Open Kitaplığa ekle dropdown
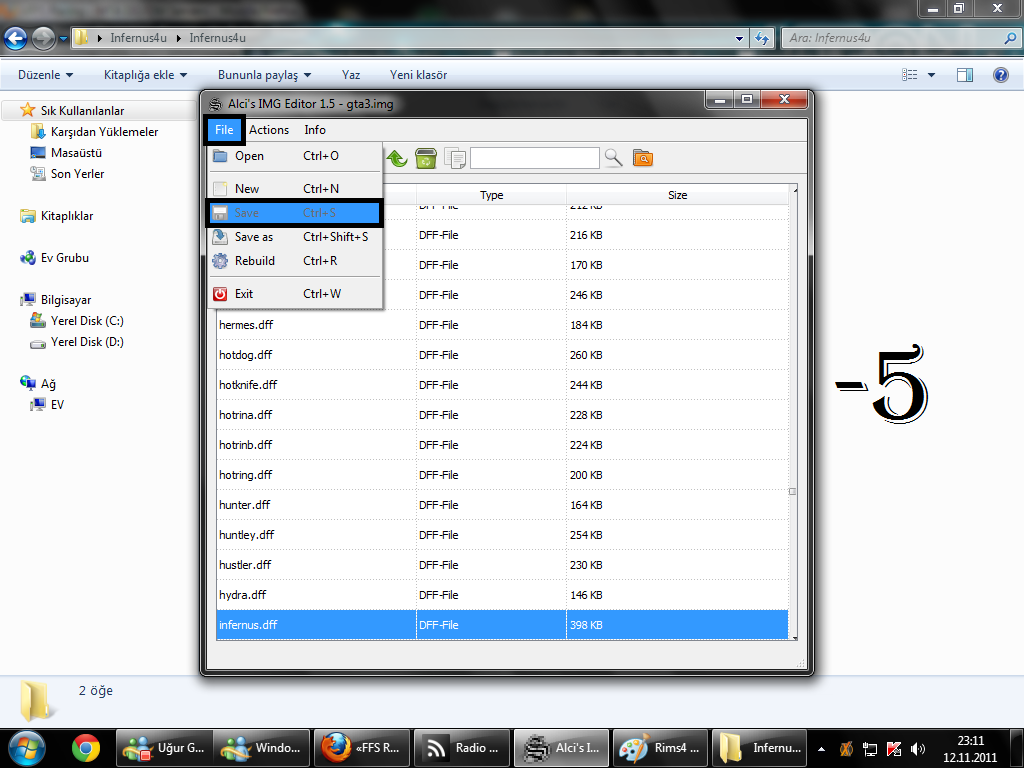The height and width of the screenshot is (768, 1024). (145, 75)
